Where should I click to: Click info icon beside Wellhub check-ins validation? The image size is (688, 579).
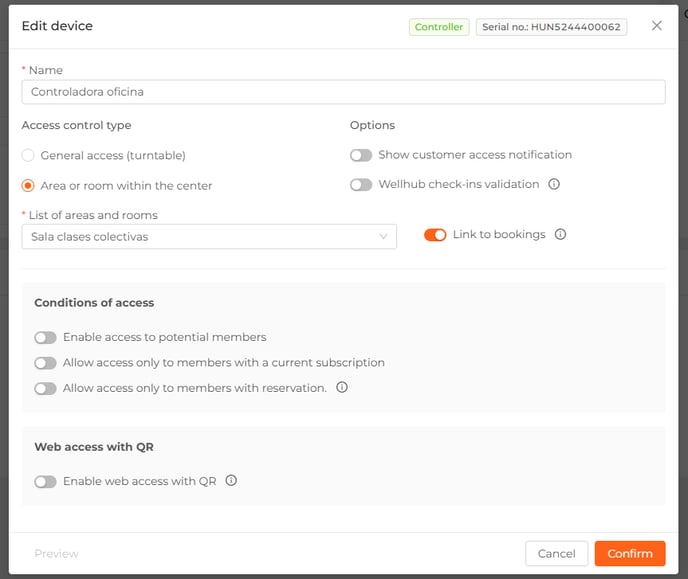pos(554,184)
